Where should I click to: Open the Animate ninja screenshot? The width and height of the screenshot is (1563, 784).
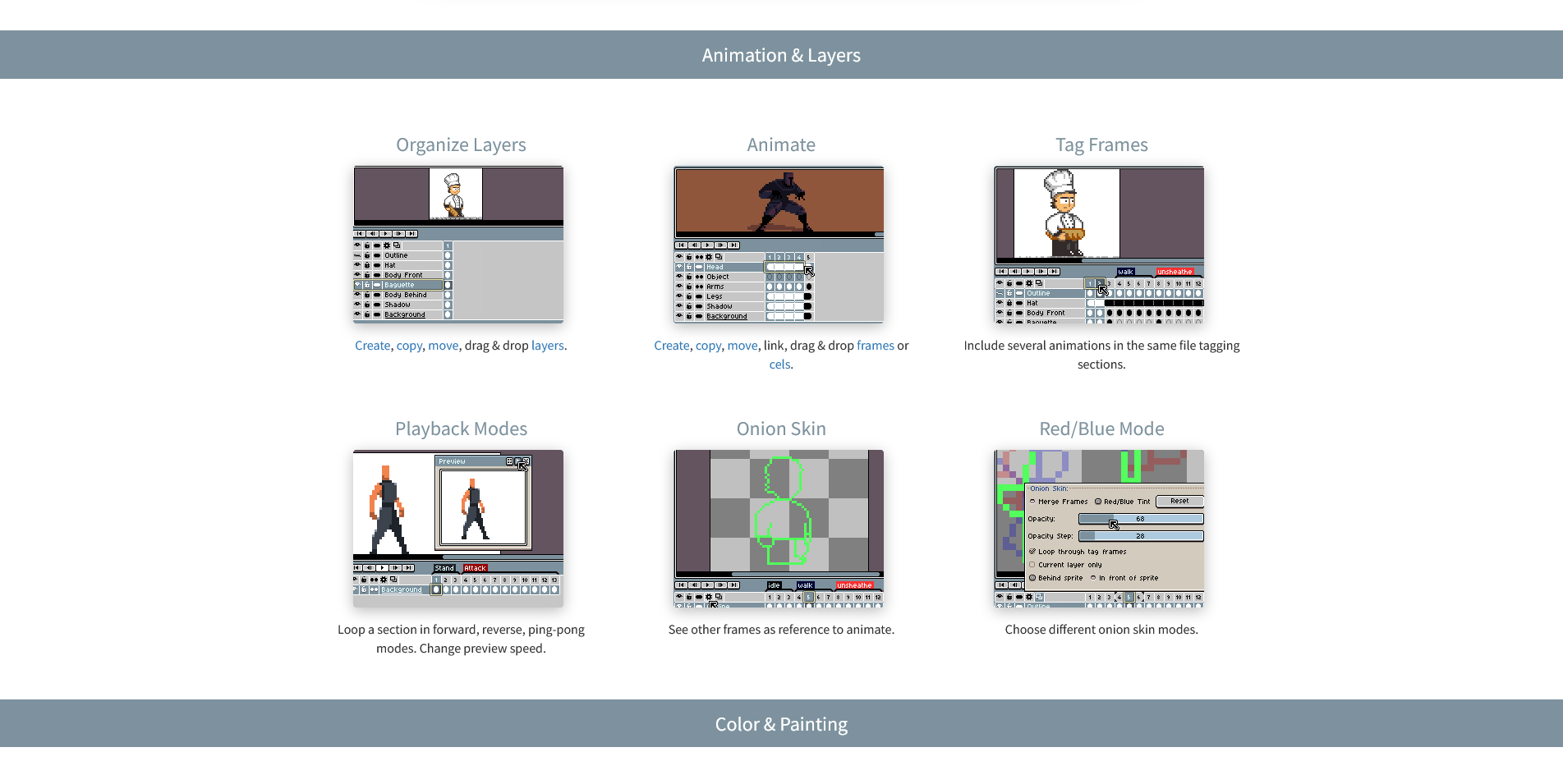779,245
